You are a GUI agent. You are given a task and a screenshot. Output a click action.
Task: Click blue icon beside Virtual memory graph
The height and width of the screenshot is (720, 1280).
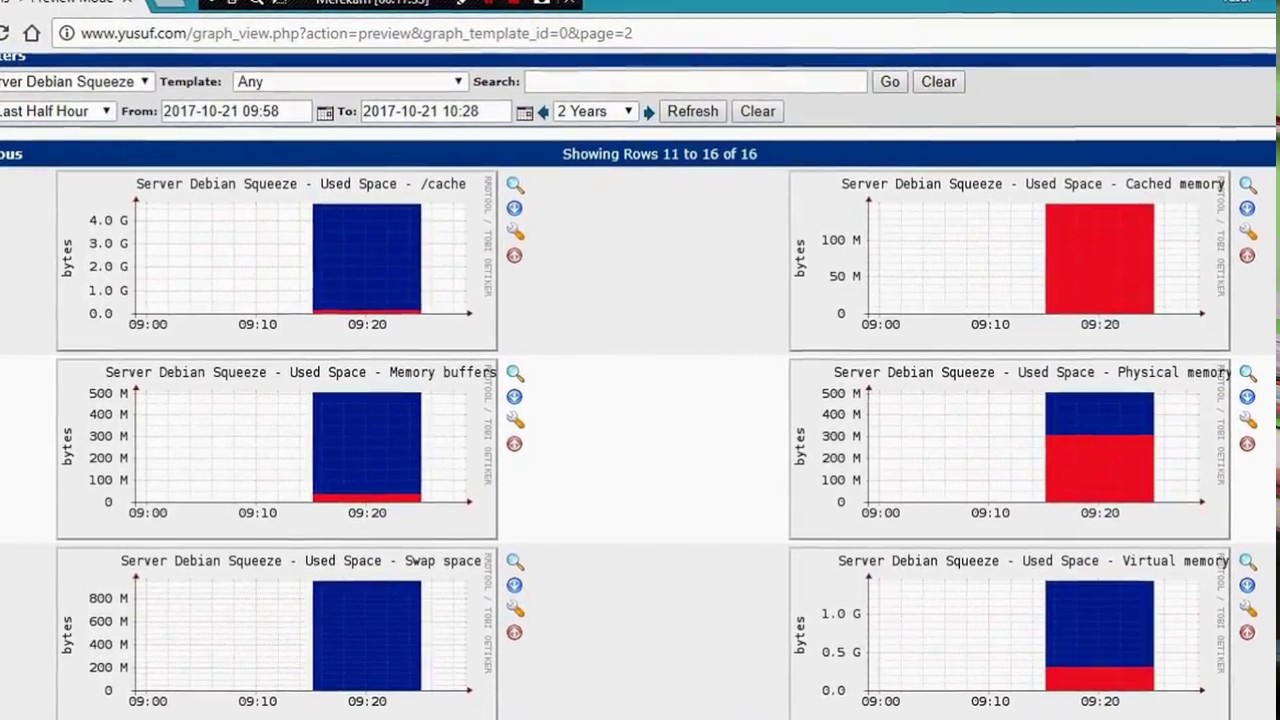pyautogui.click(x=1247, y=585)
